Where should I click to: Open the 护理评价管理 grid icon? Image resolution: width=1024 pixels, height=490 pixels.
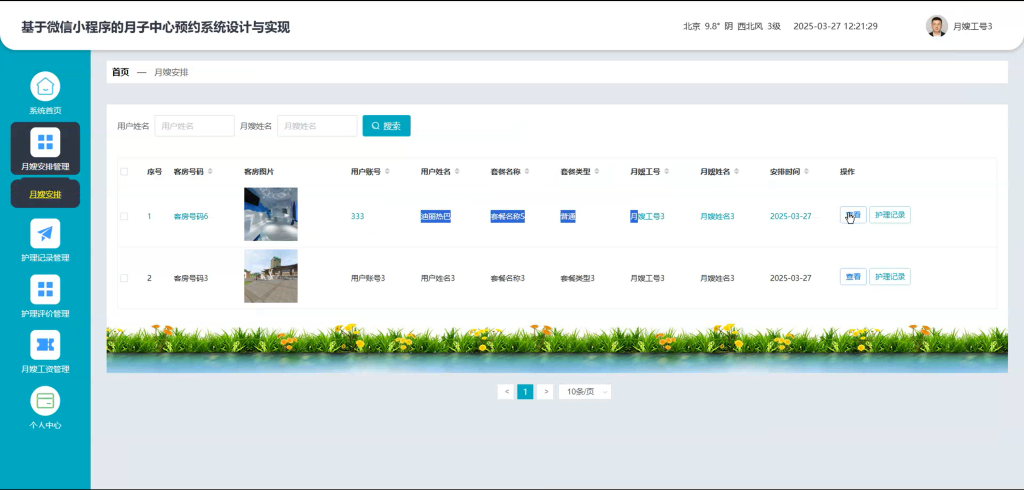click(x=45, y=289)
